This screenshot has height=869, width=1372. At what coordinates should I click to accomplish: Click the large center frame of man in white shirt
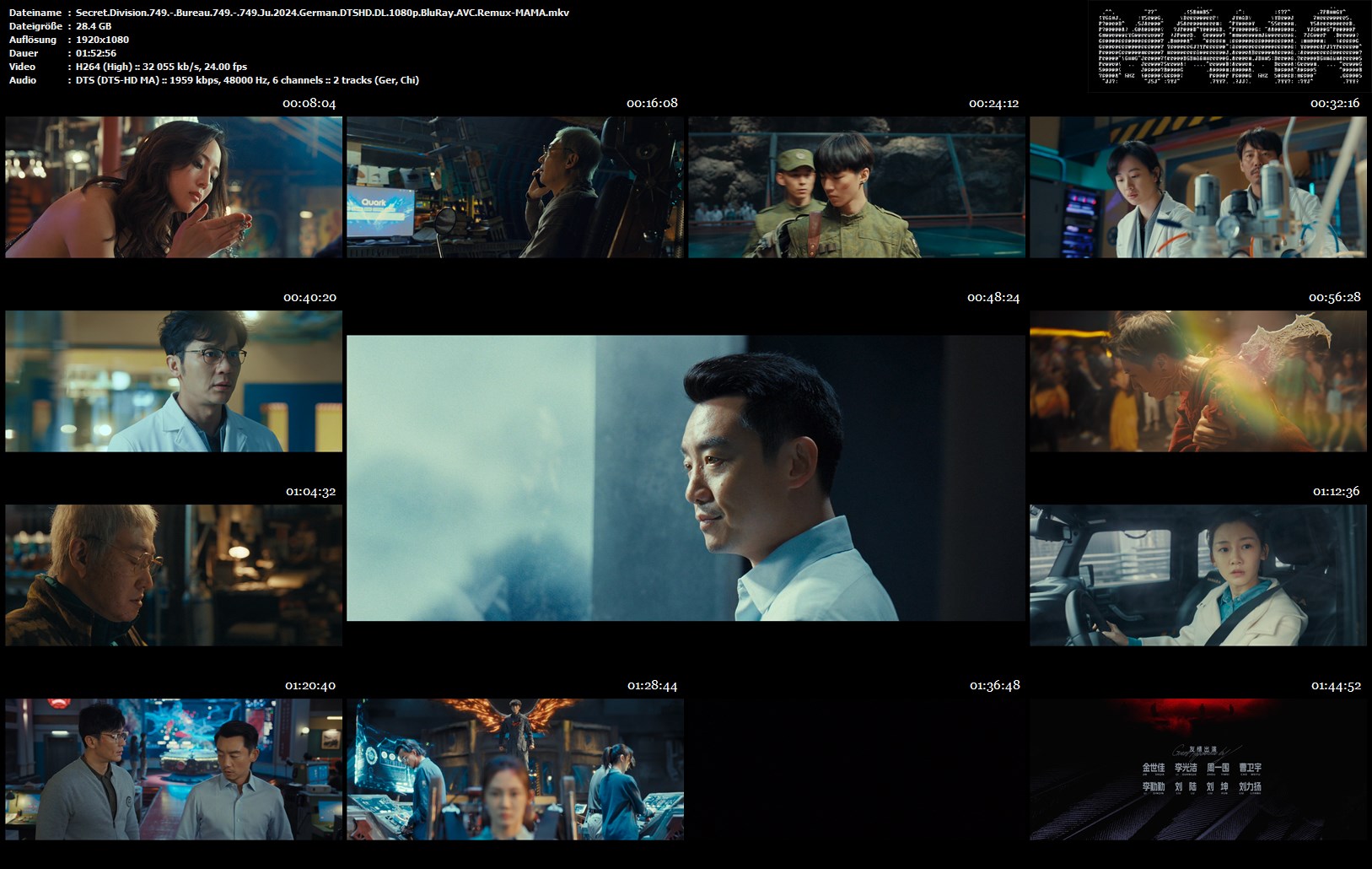coord(686,478)
